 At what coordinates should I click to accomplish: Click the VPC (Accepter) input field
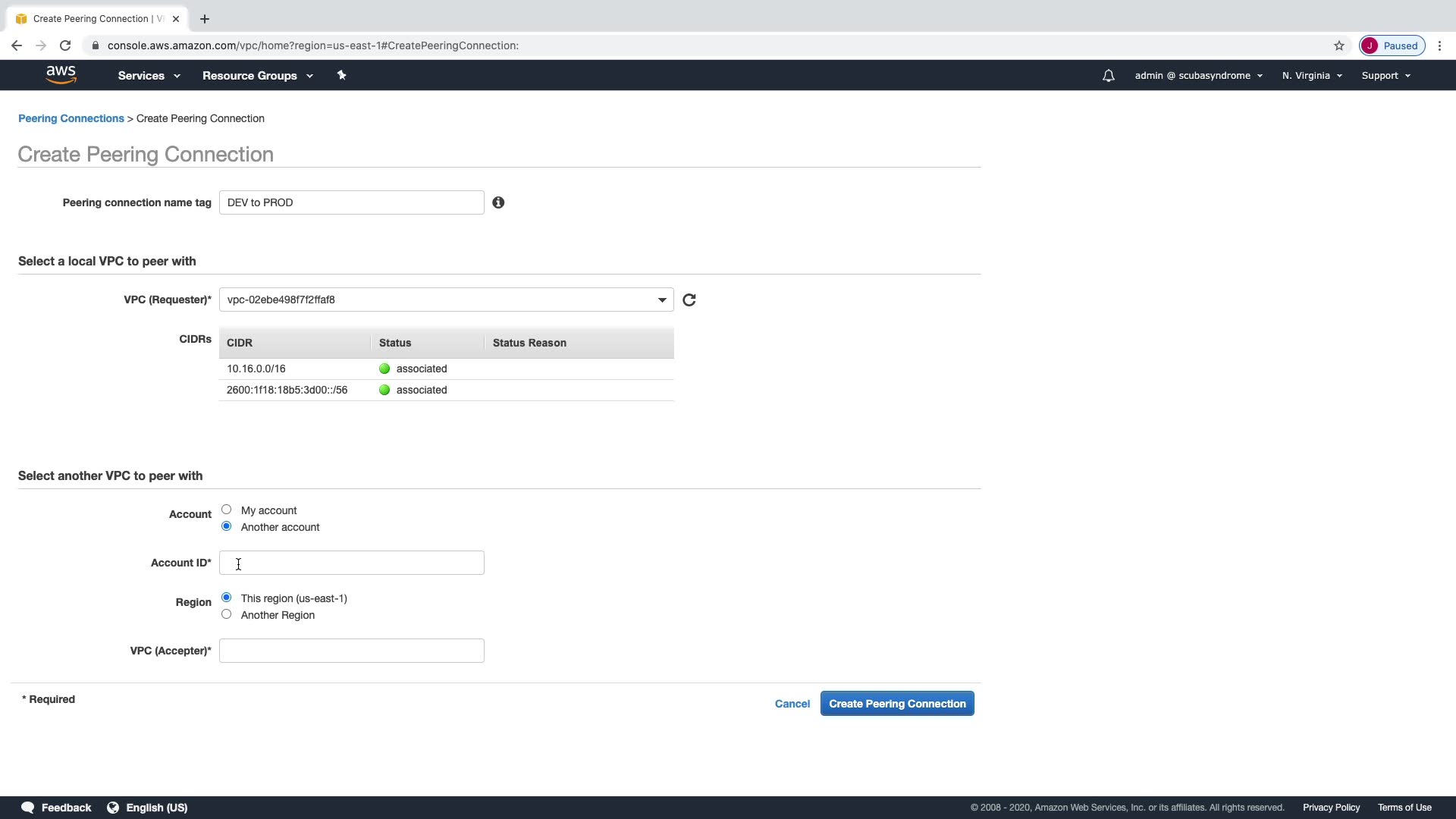click(351, 651)
